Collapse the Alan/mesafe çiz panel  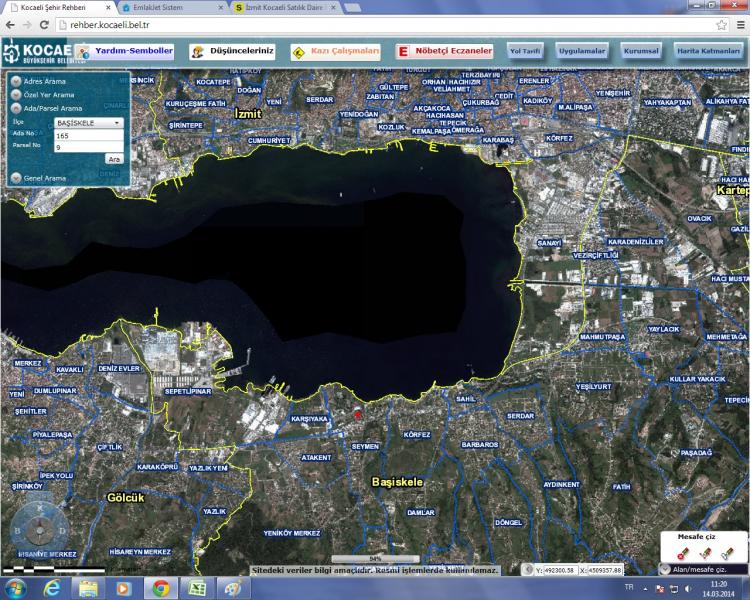665,569
